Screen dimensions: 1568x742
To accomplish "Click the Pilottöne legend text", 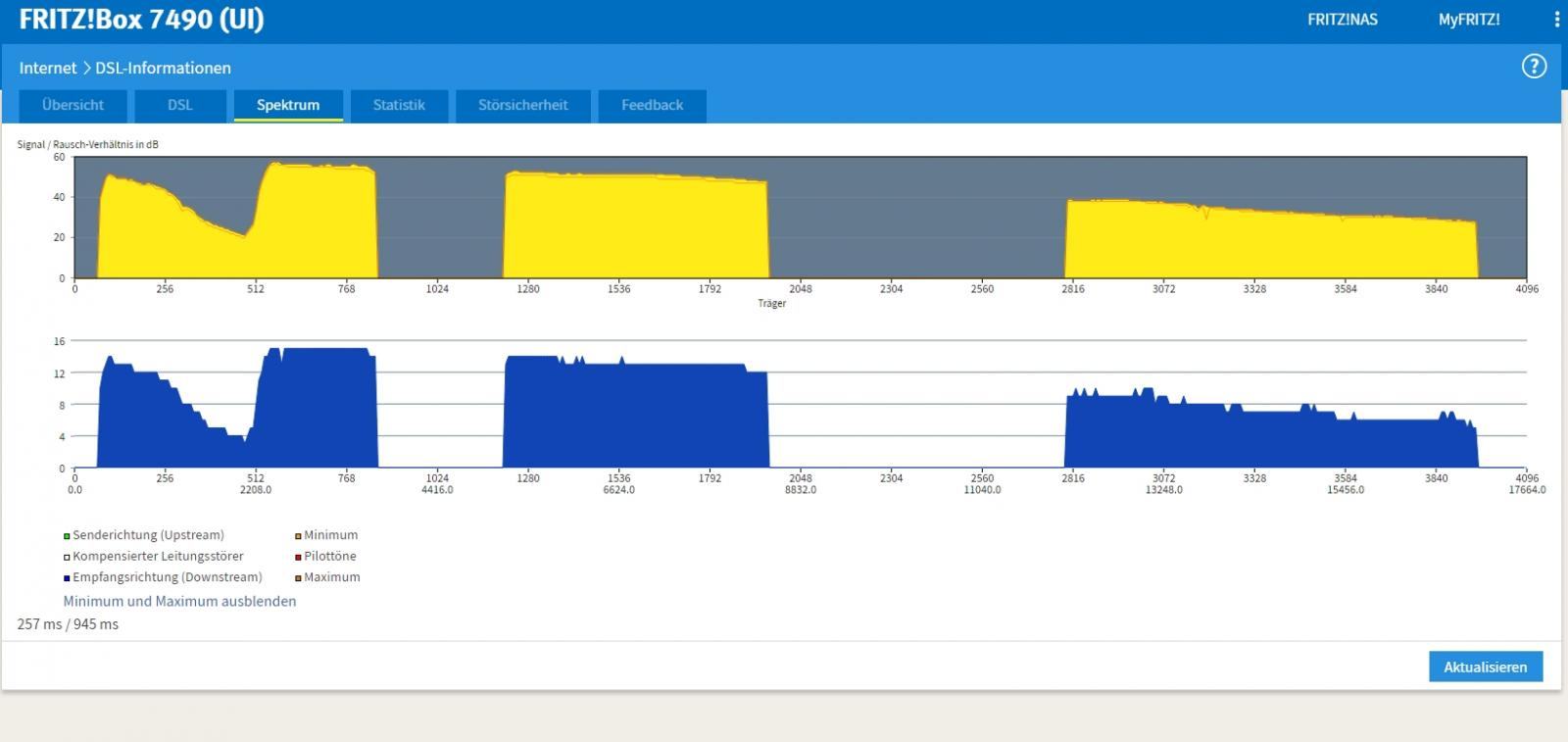I will click(x=330, y=556).
